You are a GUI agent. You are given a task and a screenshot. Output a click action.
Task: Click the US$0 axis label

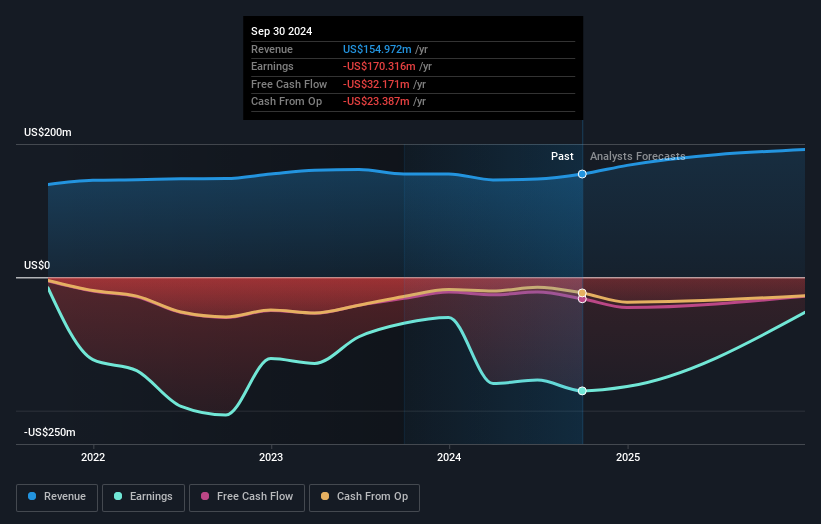click(x=37, y=265)
